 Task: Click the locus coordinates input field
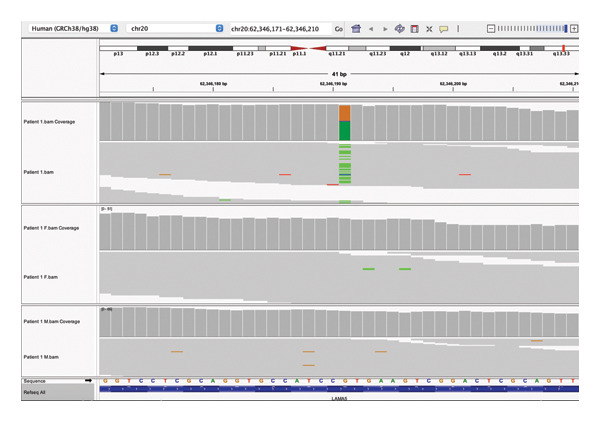[281, 29]
